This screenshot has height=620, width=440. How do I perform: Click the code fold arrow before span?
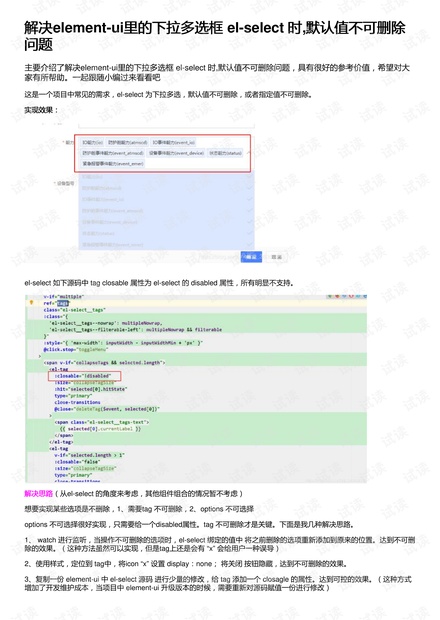point(40,356)
